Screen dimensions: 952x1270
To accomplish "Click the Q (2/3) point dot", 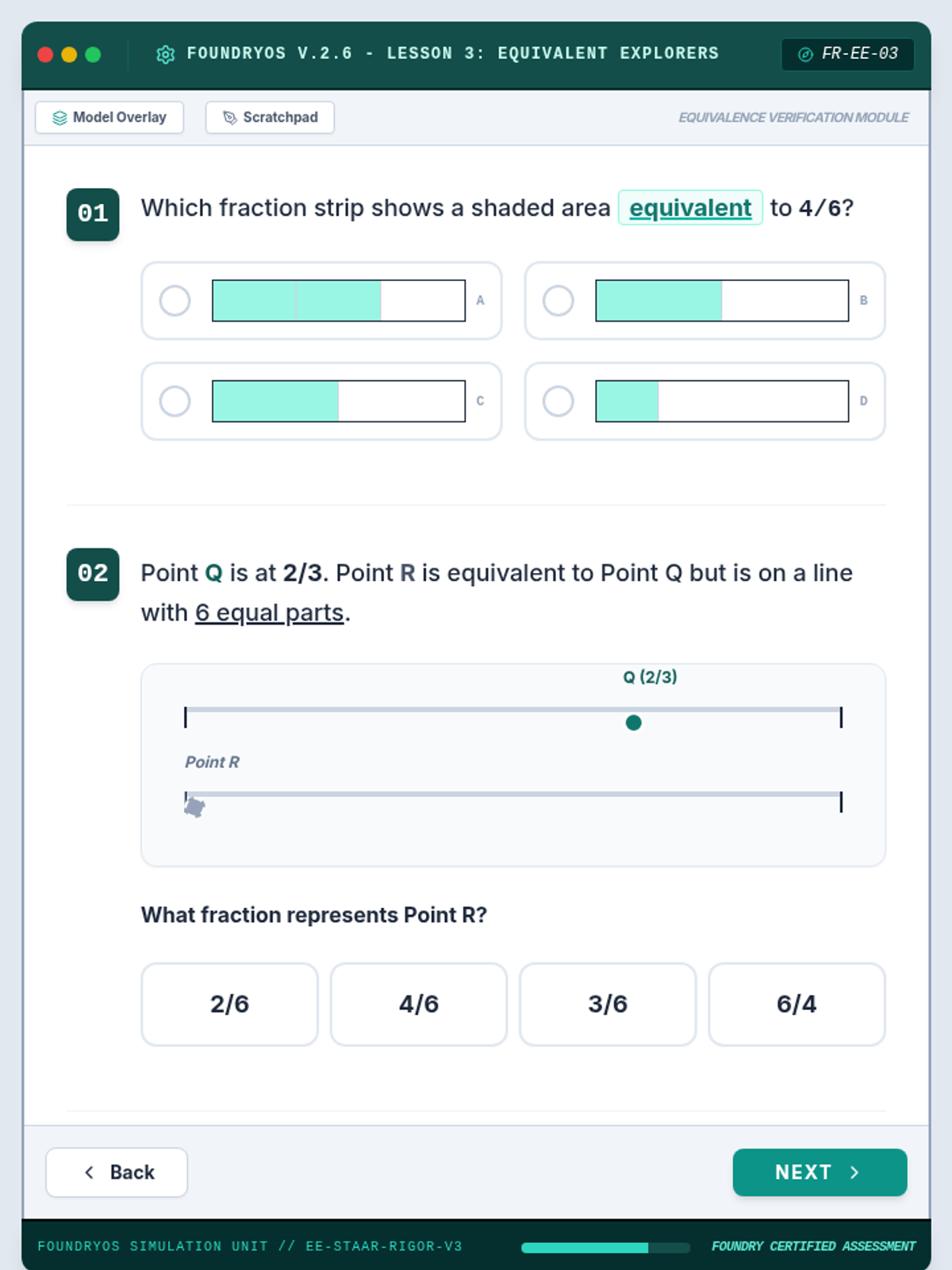I will pyautogui.click(x=633, y=722).
